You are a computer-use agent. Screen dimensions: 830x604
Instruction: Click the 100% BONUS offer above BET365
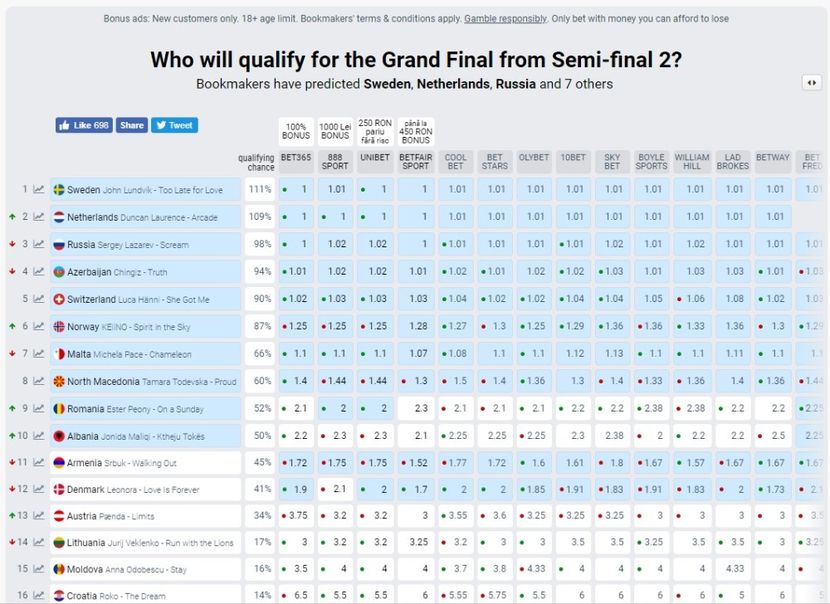296,130
